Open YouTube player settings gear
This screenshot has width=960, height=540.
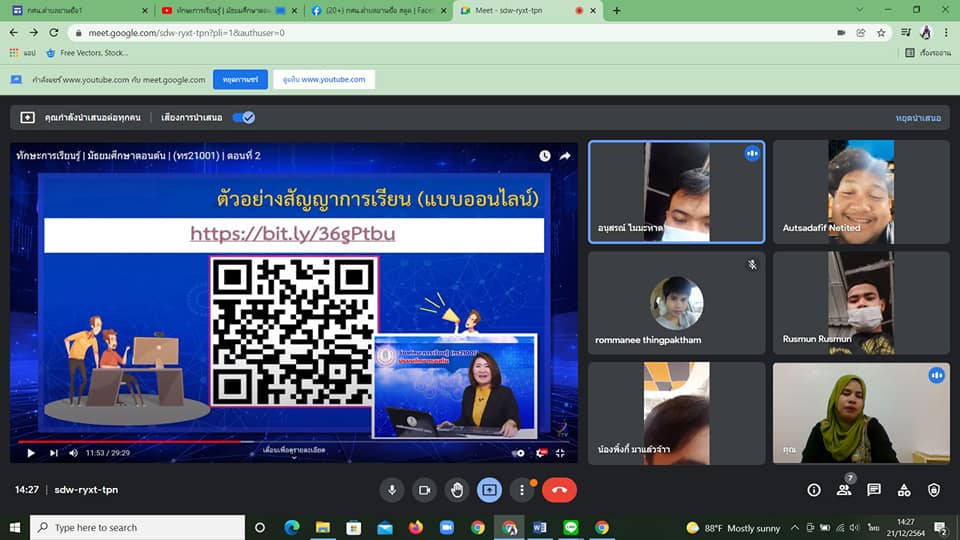tap(518, 453)
